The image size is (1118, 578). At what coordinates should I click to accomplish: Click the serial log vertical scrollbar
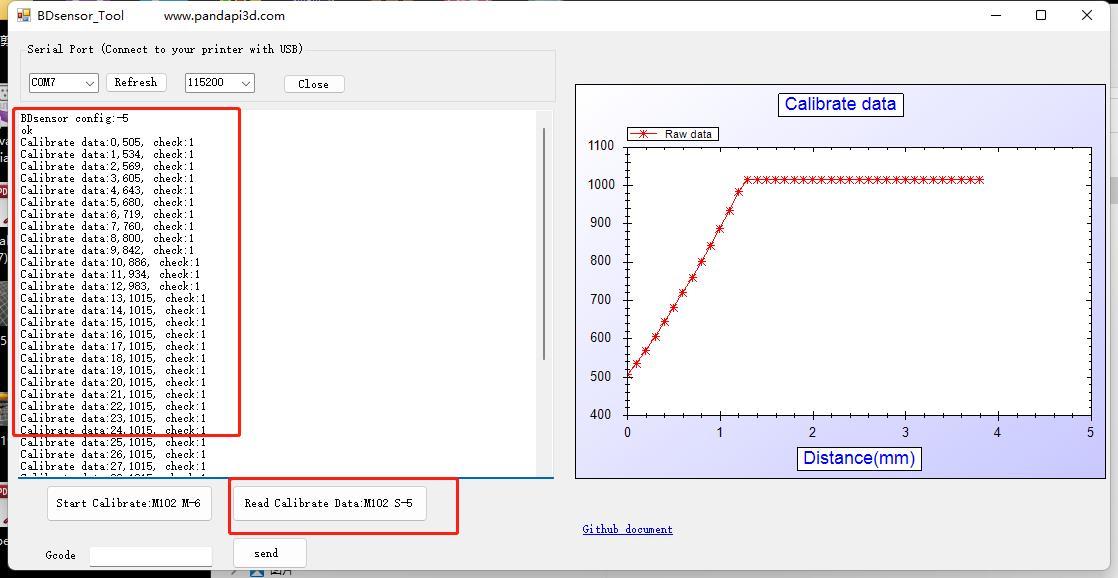tap(544, 244)
